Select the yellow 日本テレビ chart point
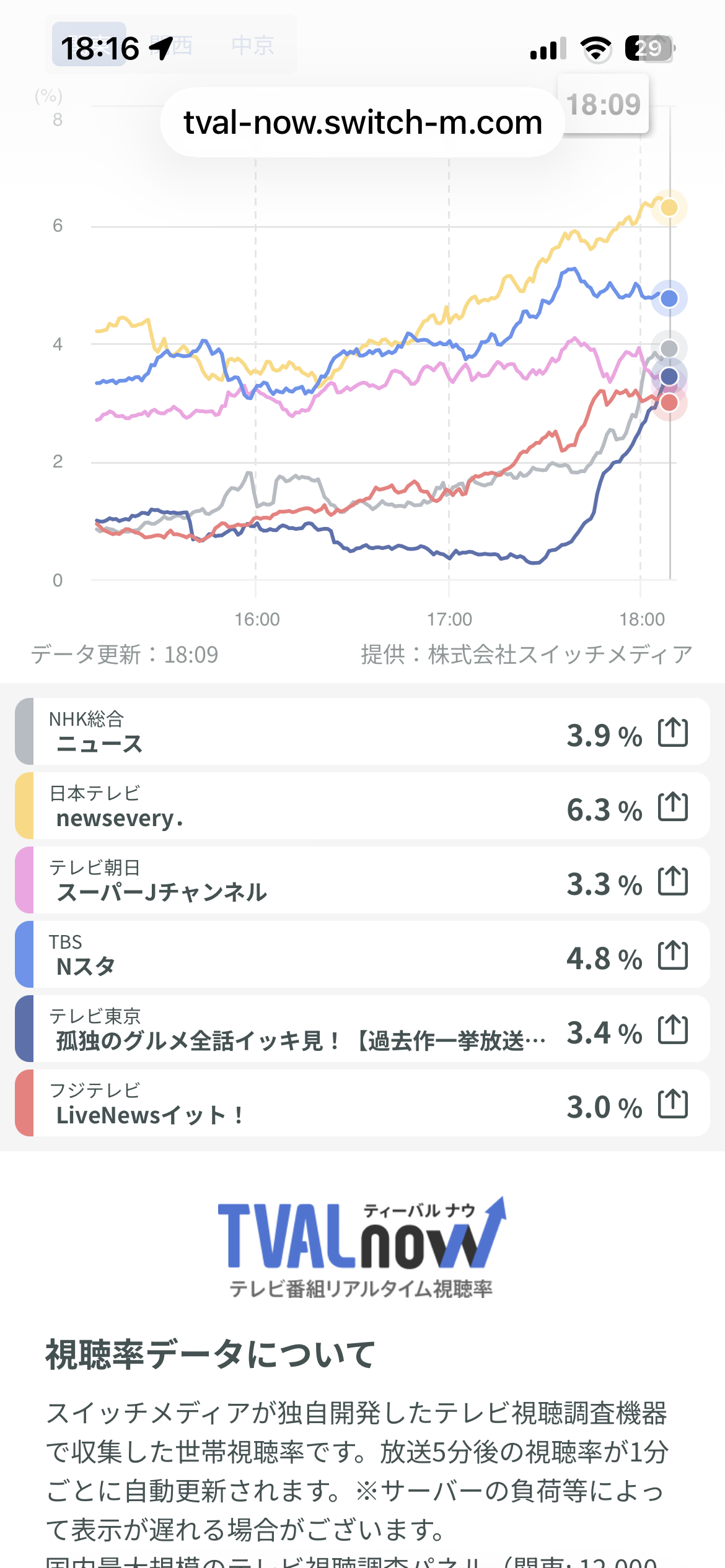The image size is (725, 1568). click(669, 207)
